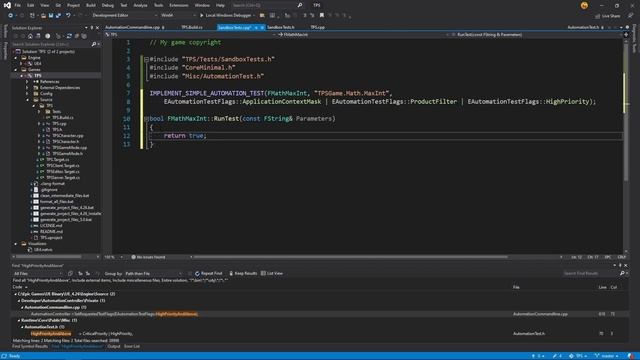Open the Output panel tab

[x=114, y=347]
